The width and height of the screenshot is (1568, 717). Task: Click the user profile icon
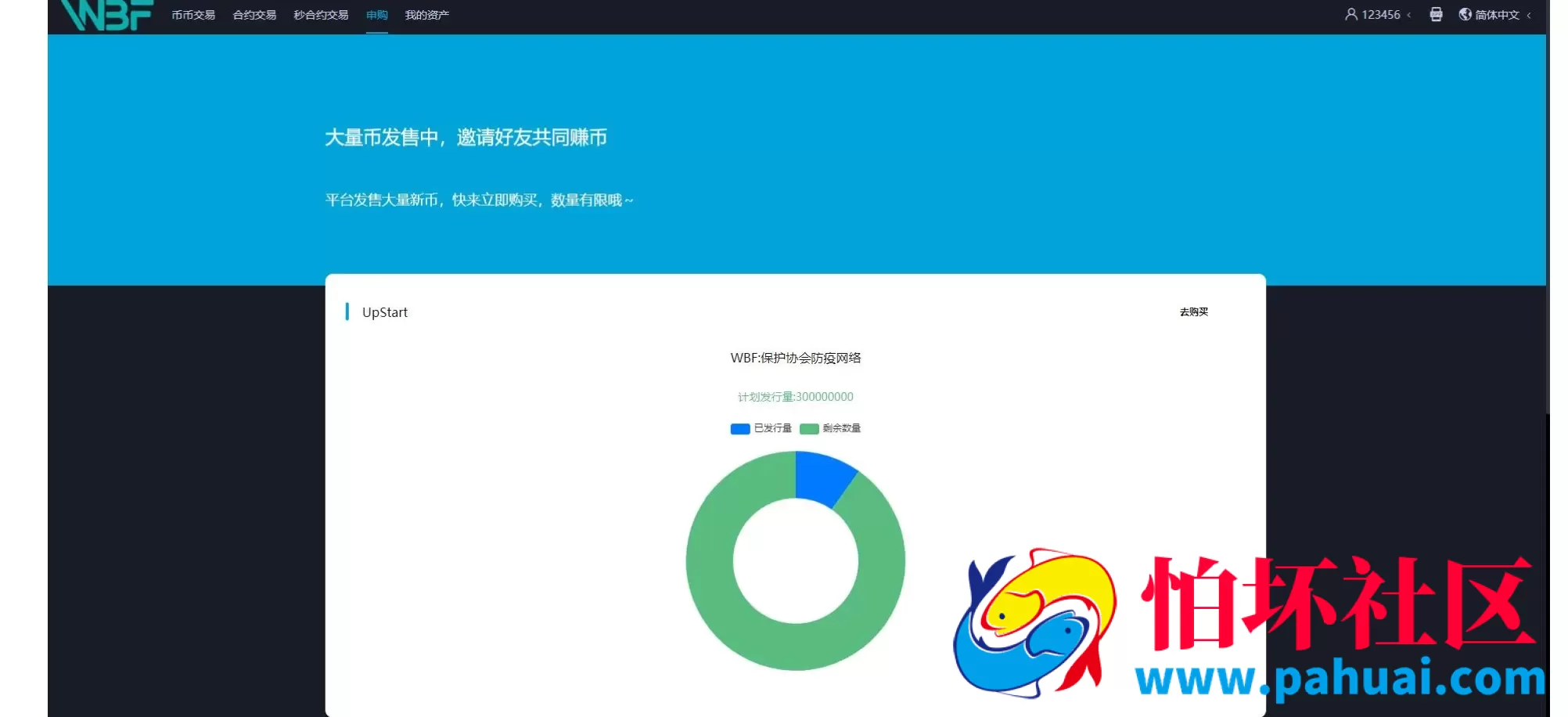pyautogui.click(x=1351, y=14)
